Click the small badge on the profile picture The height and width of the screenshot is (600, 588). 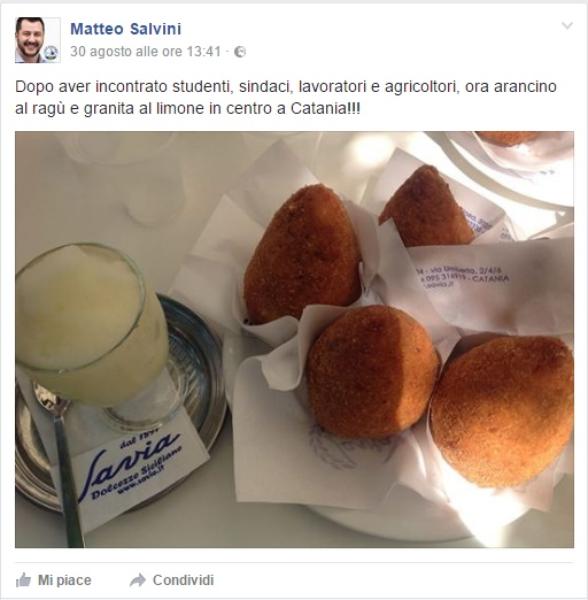click(51, 53)
